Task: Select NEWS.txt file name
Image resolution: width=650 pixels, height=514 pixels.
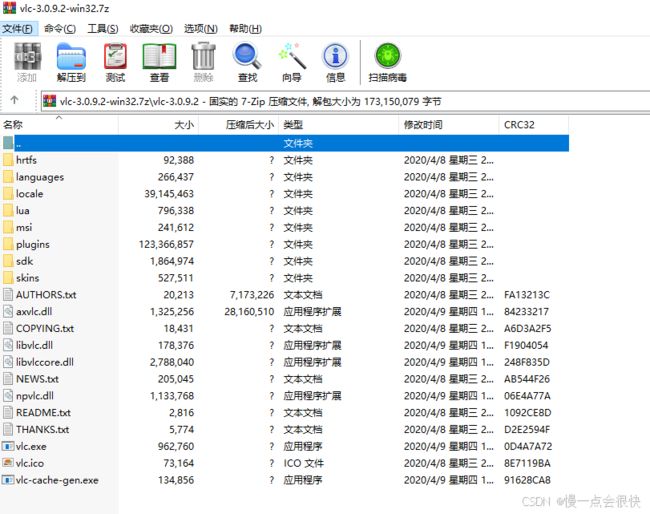Action: (x=37, y=379)
